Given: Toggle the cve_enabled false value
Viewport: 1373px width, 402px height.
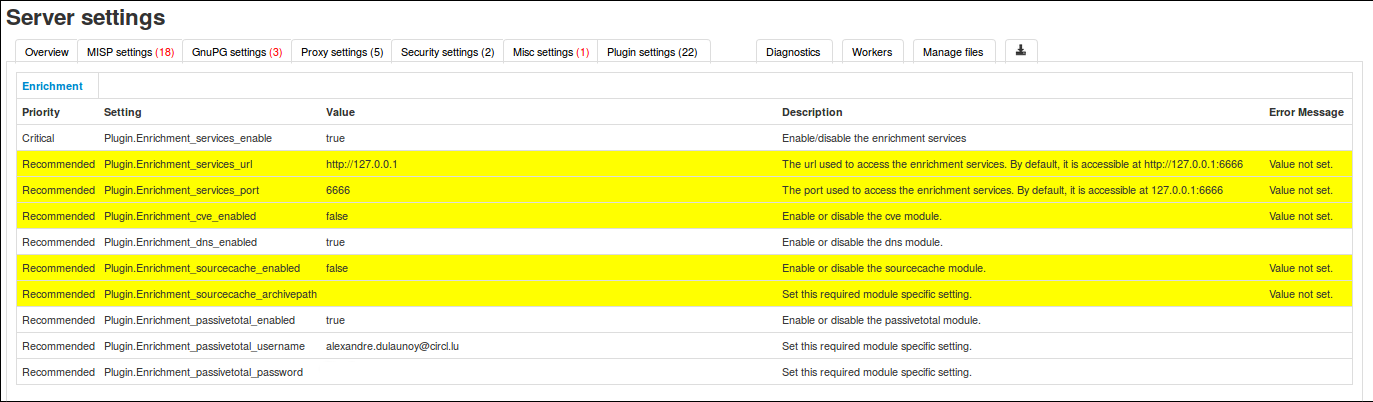Looking at the screenshot, I should pyautogui.click(x=338, y=216).
